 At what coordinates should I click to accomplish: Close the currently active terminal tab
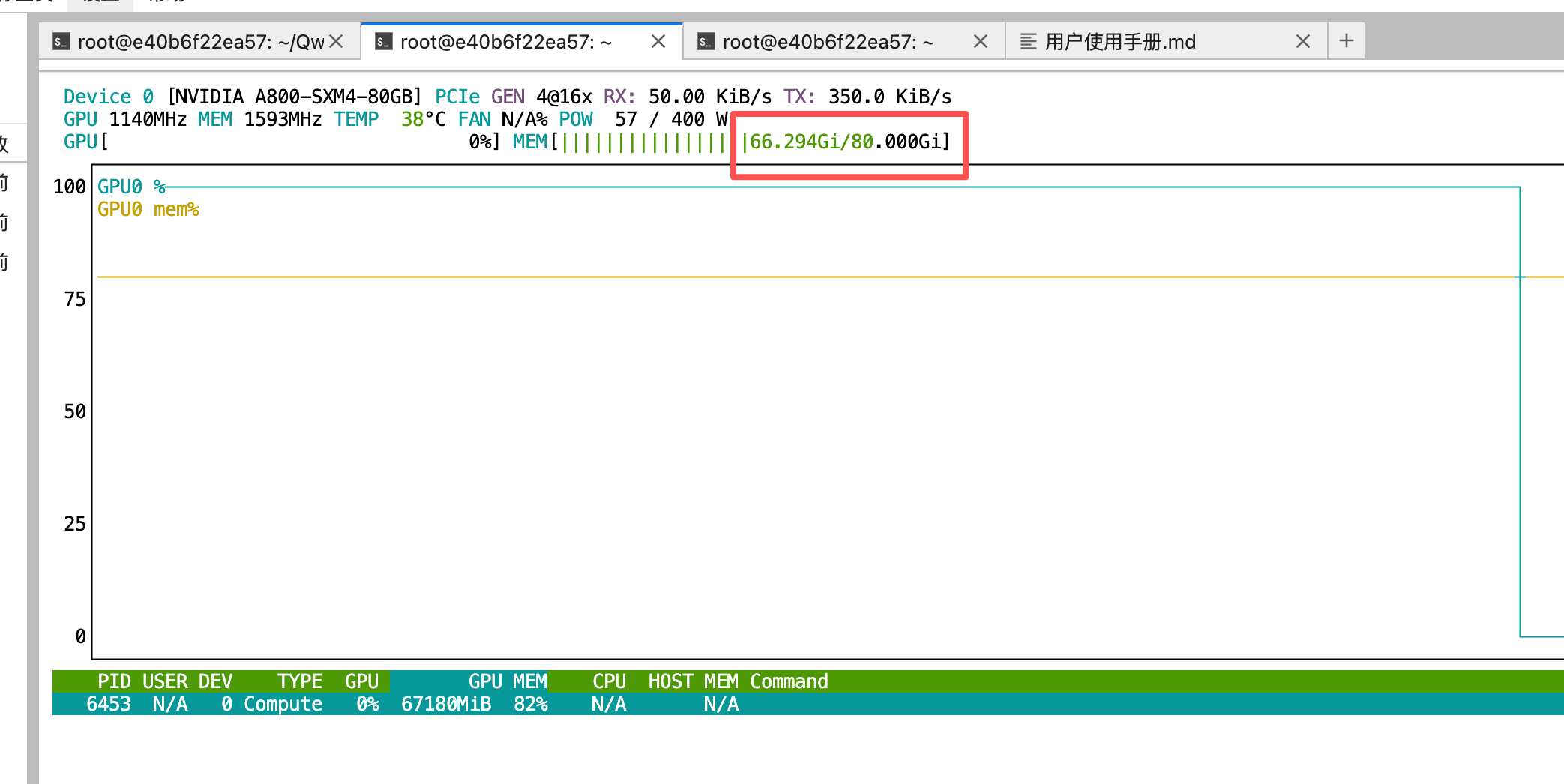pyautogui.click(x=658, y=42)
